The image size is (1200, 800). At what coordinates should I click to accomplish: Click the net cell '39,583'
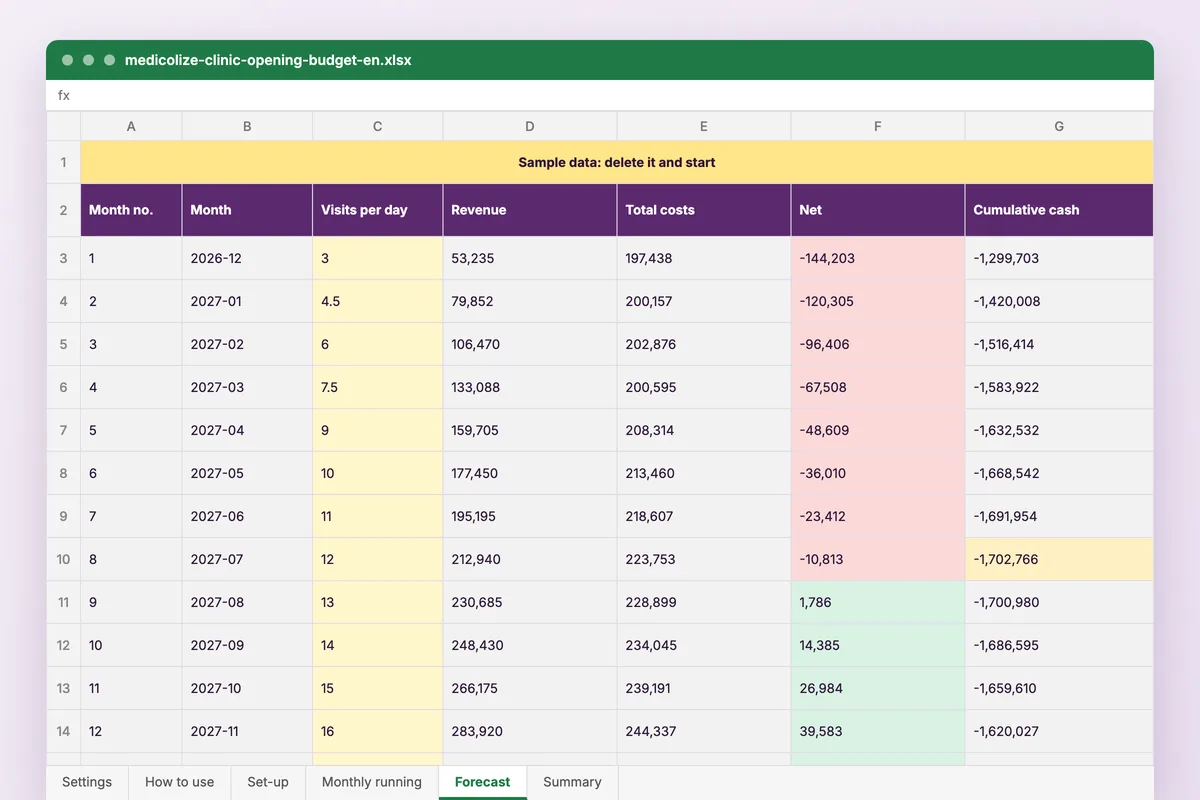[878, 731]
